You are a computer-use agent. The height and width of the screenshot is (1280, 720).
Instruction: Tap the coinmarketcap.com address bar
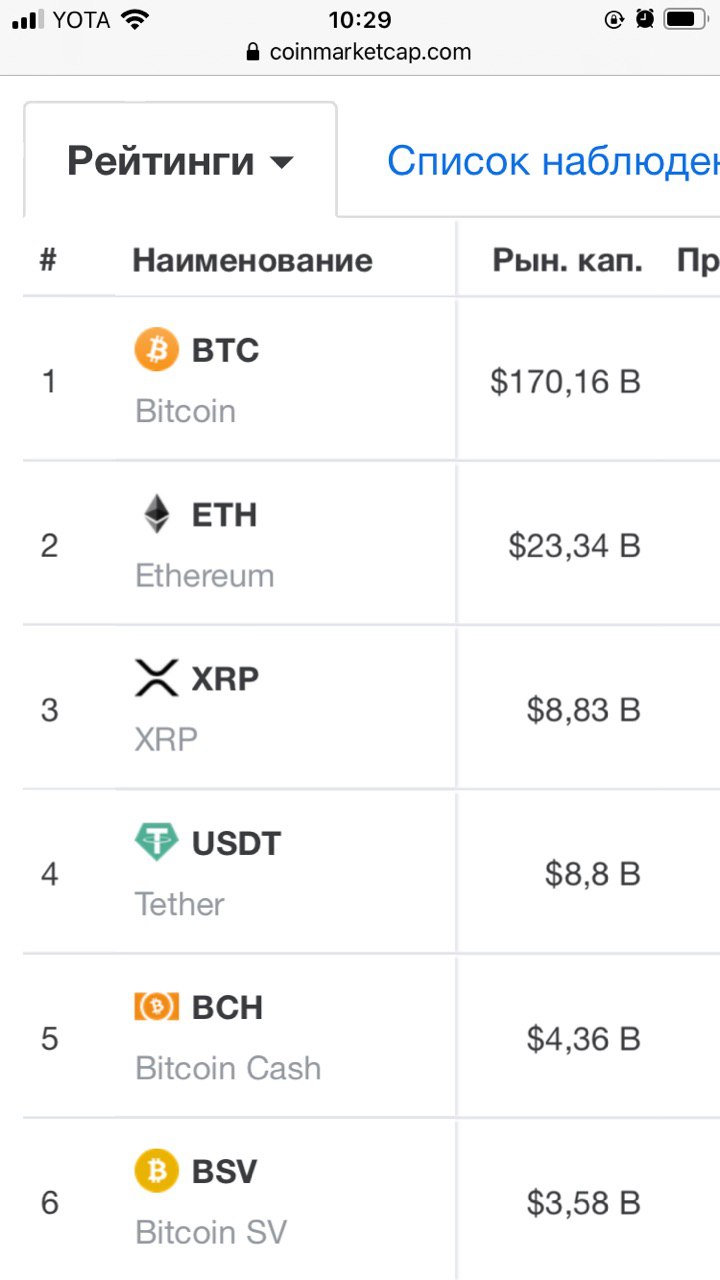tap(360, 52)
